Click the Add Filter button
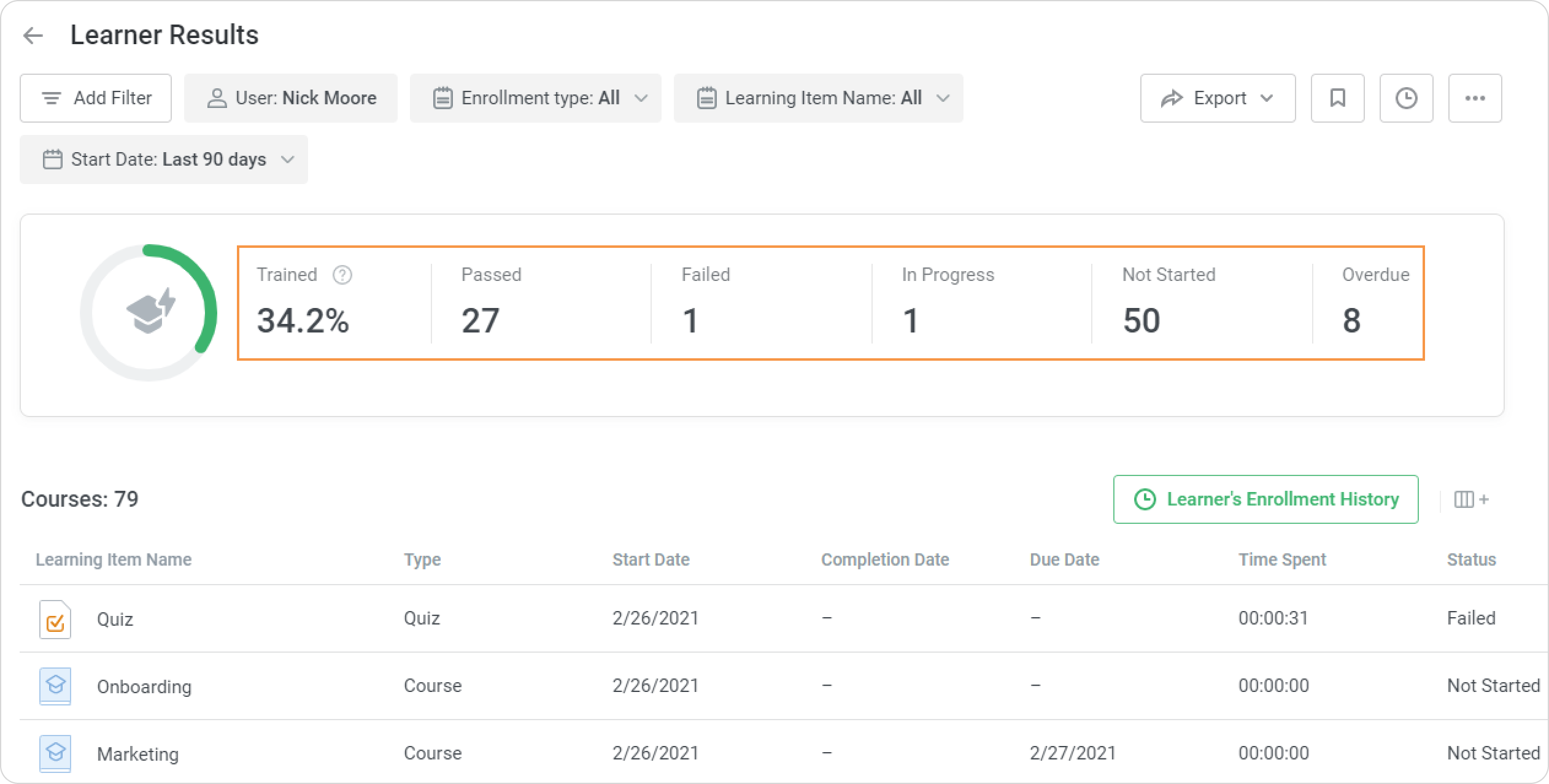Screen dimensions: 1549x784 [x=96, y=98]
